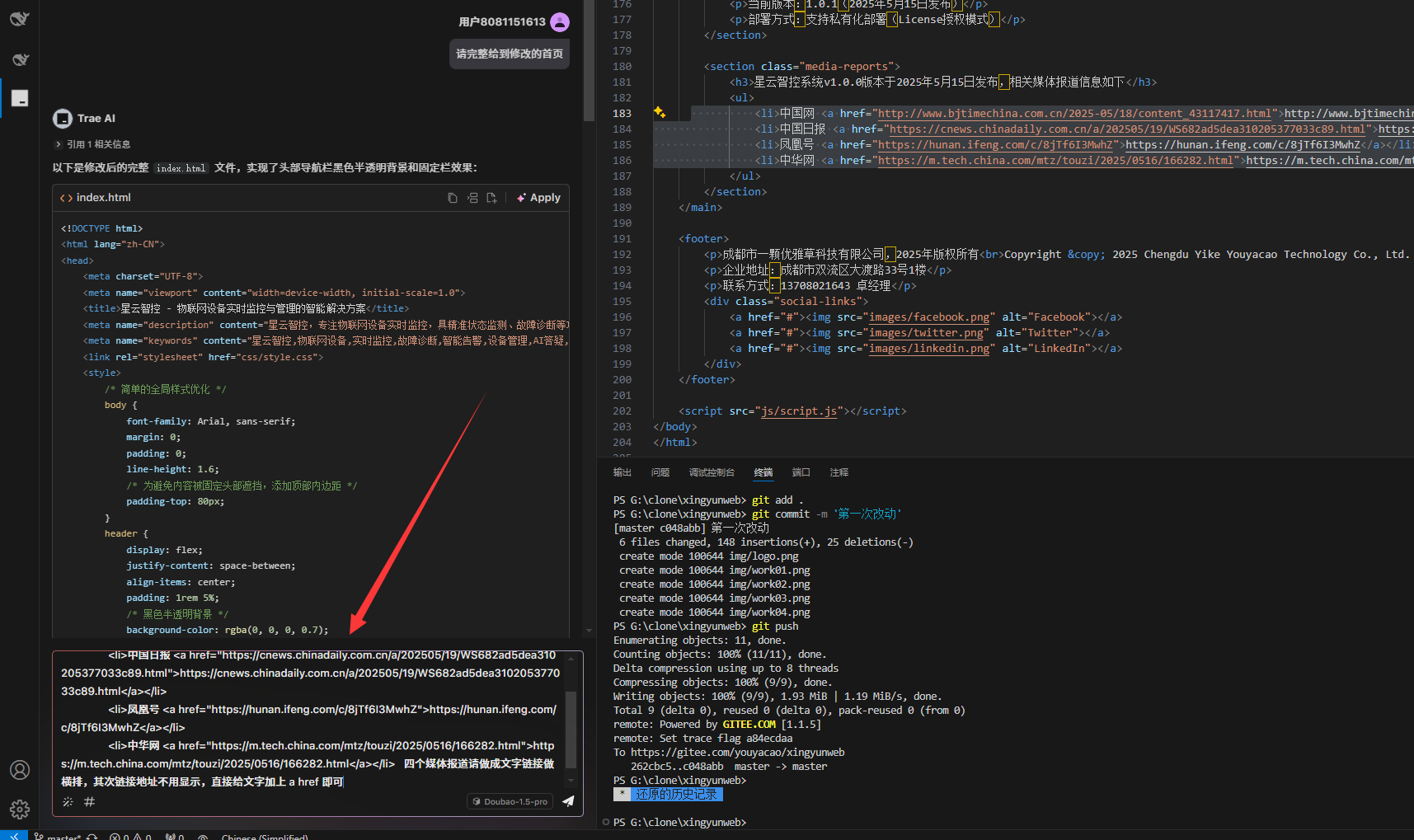Switch to the 问题 panel tab
The height and width of the screenshot is (840, 1414).
point(660,472)
